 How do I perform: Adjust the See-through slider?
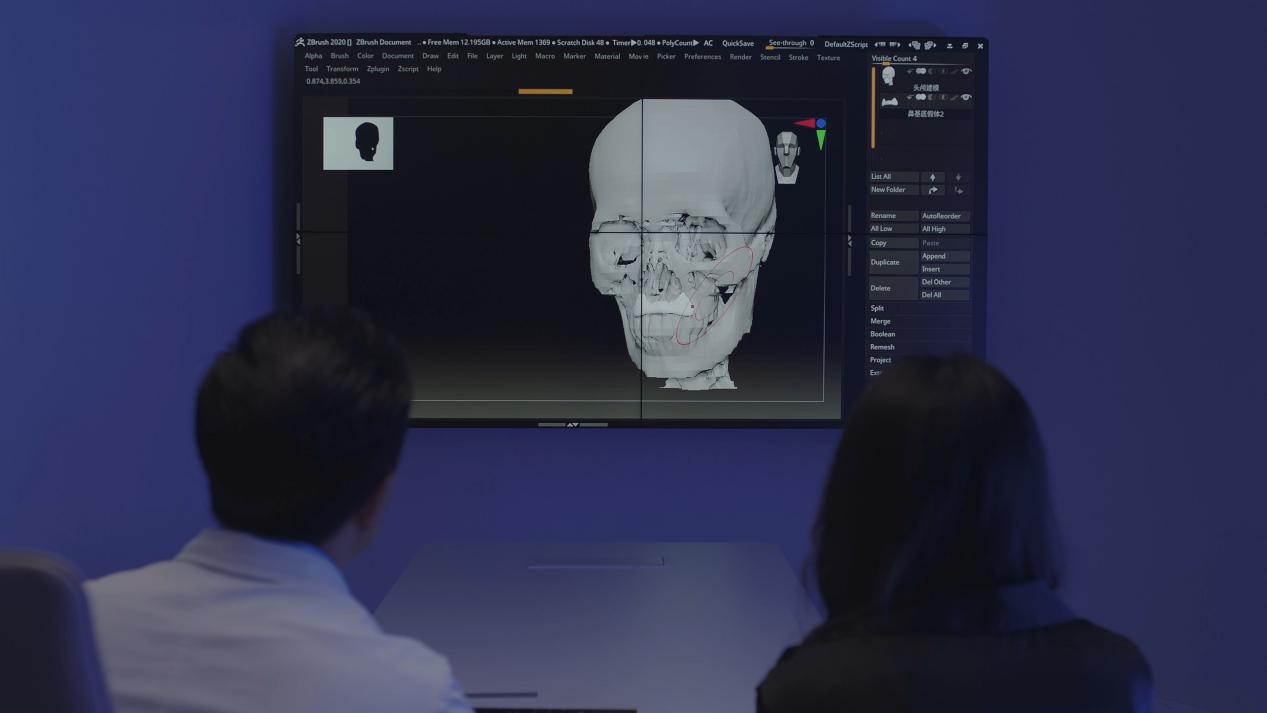coord(790,44)
